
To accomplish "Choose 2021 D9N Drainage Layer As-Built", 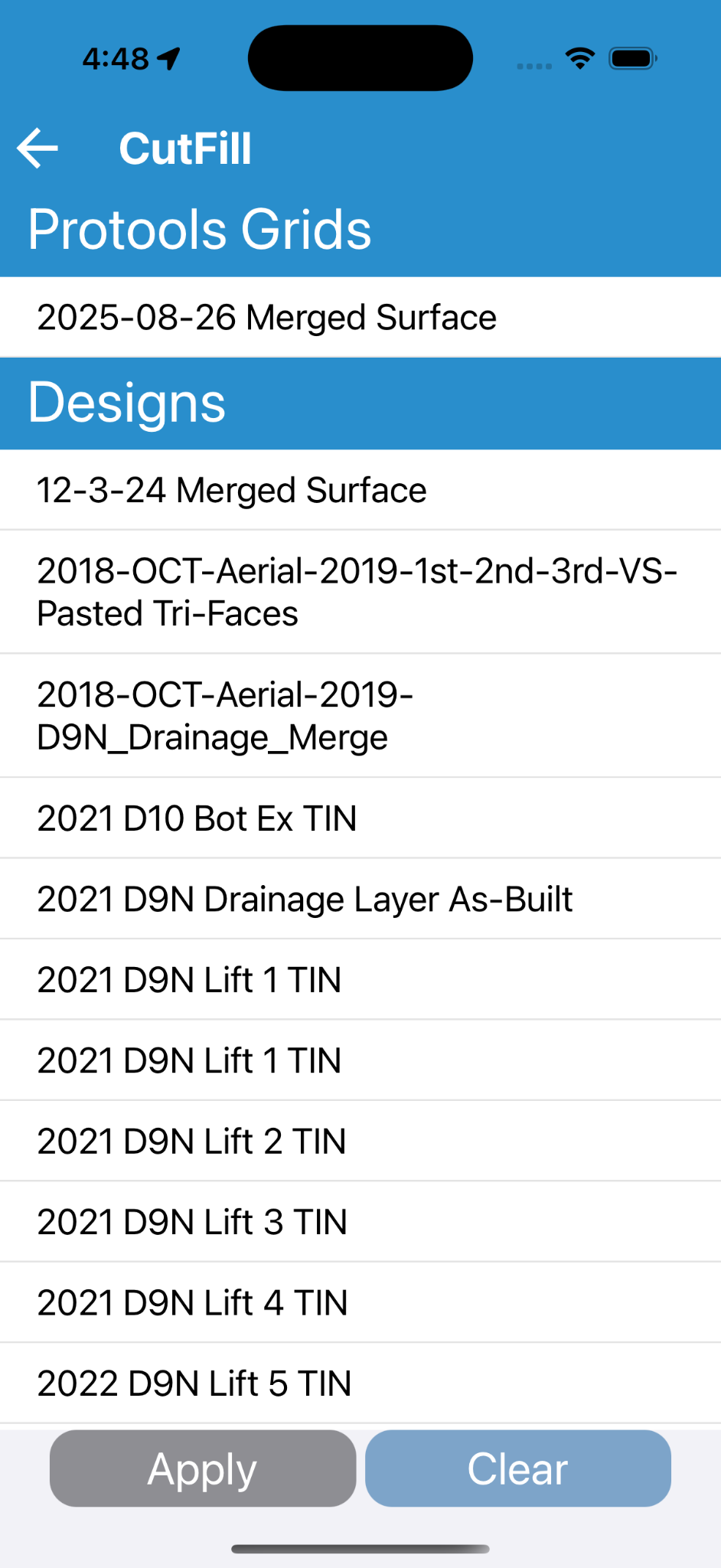I will point(360,899).
